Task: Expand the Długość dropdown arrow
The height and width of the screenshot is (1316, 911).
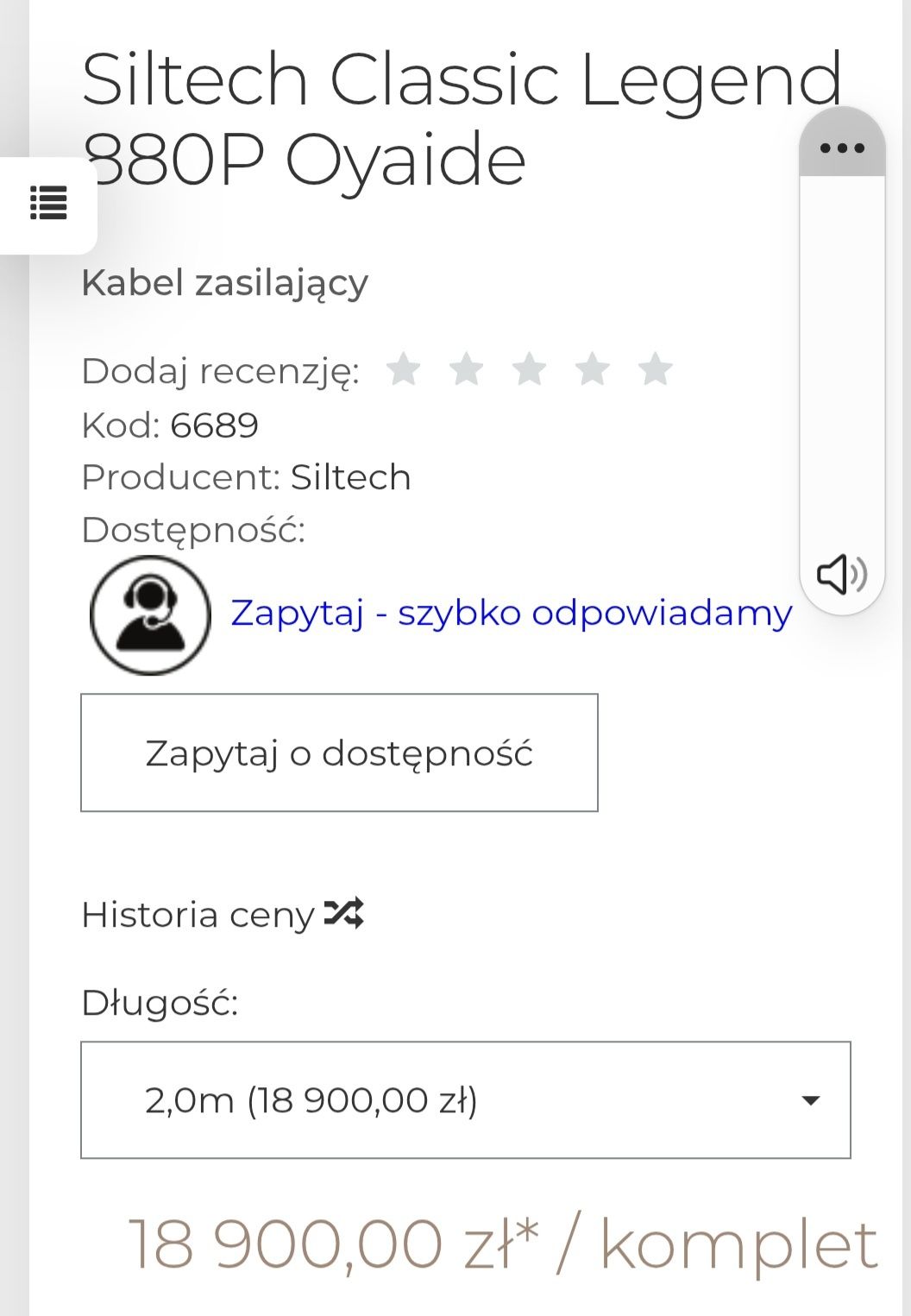Action: click(x=810, y=1100)
